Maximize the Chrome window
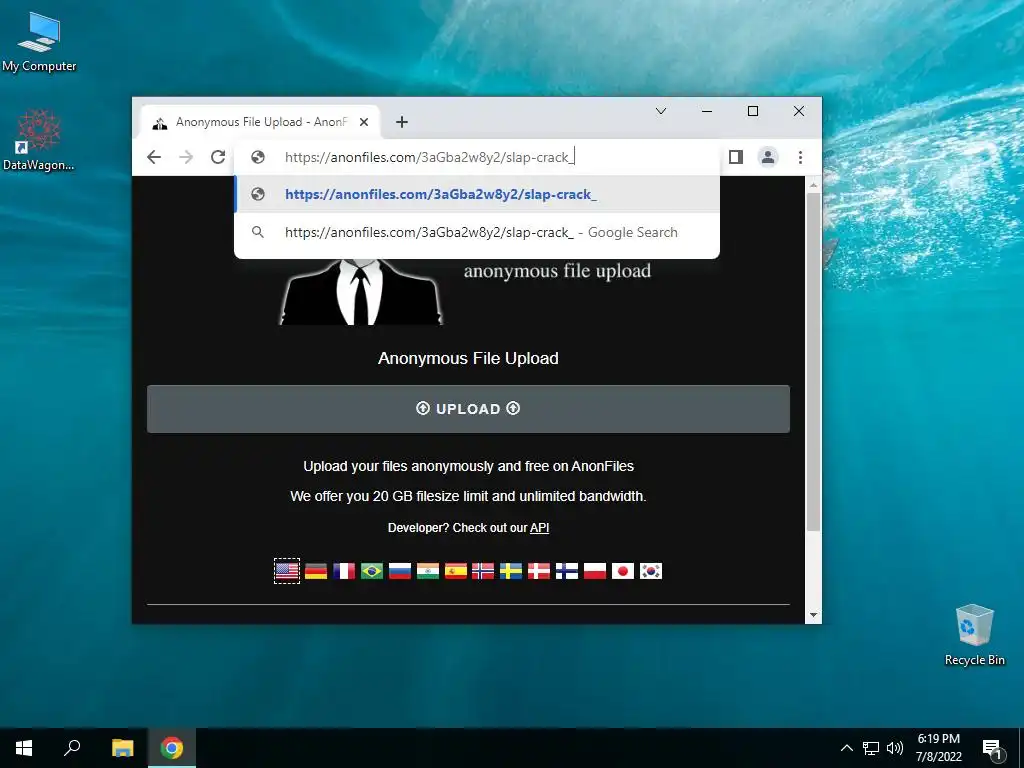The height and width of the screenshot is (768, 1024). click(x=753, y=111)
